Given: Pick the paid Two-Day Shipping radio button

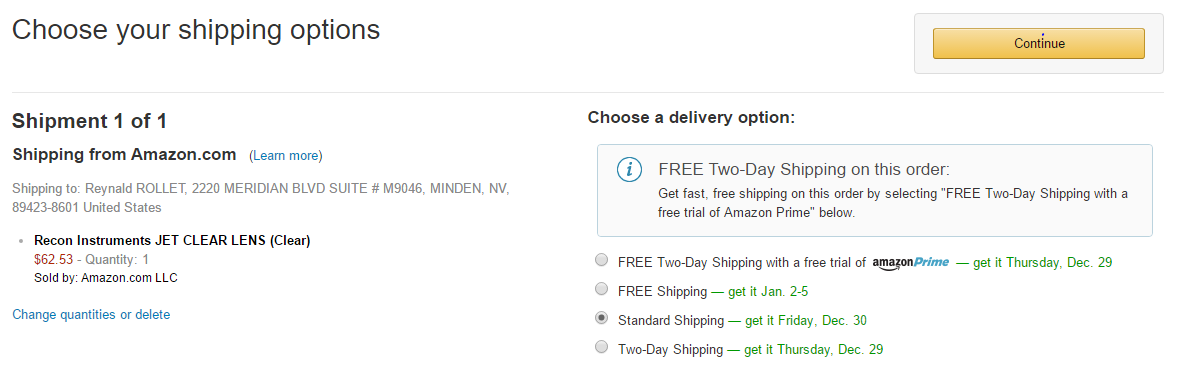Looking at the screenshot, I should 601,347.
